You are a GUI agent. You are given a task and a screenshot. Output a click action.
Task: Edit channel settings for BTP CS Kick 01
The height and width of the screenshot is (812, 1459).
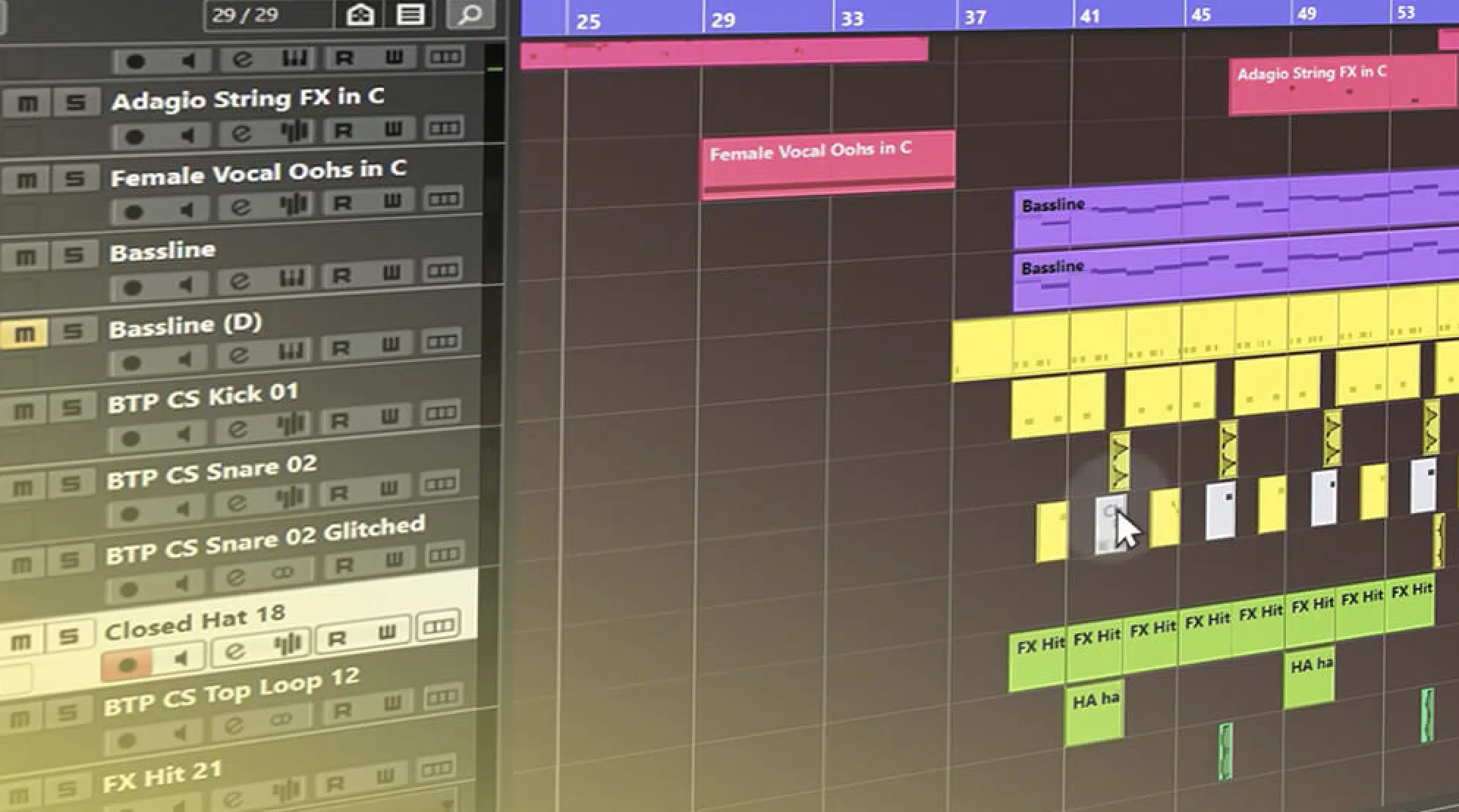click(x=237, y=429)
